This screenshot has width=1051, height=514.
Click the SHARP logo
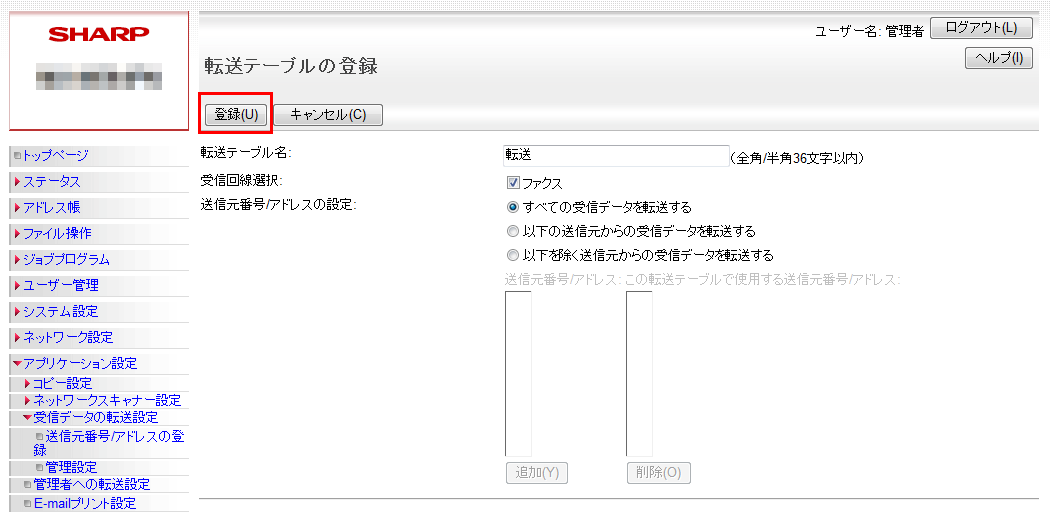(x=98, y=34)
